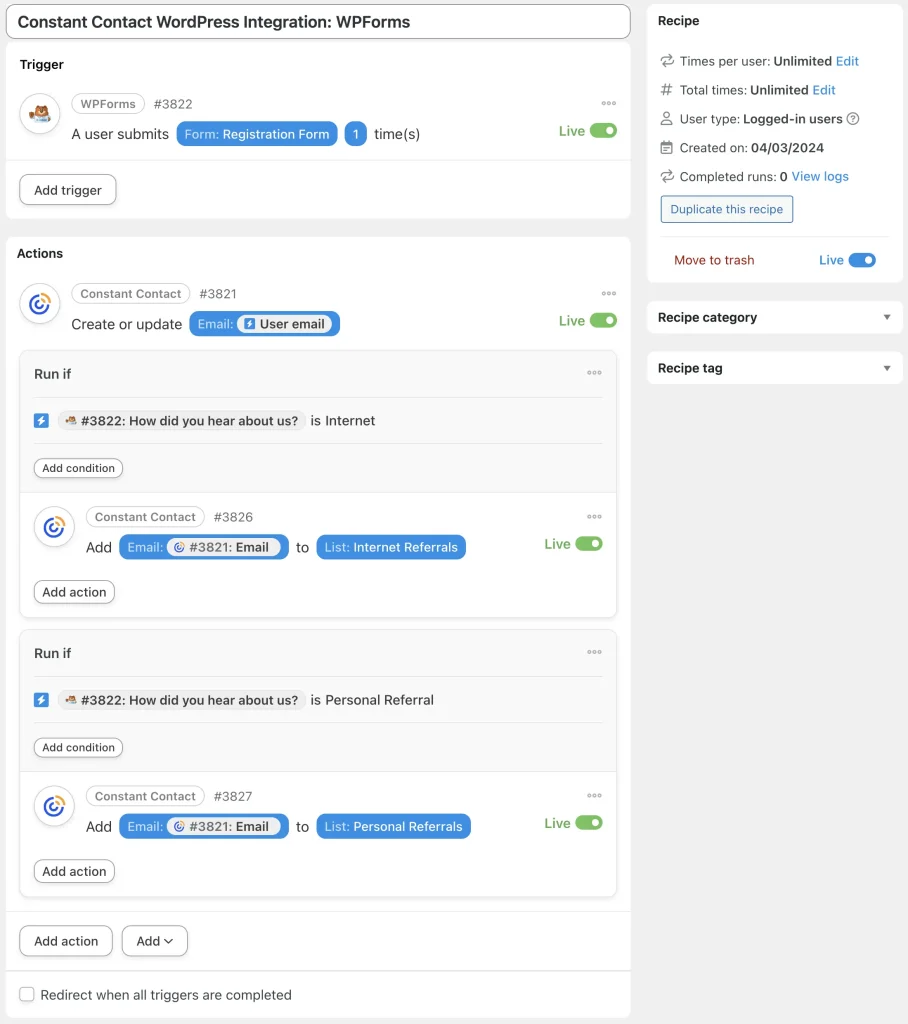
Task: Click the Duplicate this recipe button
Action: click(726, 209)
